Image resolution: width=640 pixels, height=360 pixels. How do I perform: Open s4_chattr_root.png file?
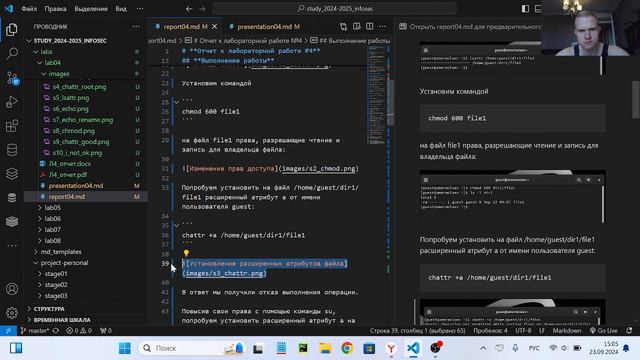pyautogui.click(x=79, y=87)
